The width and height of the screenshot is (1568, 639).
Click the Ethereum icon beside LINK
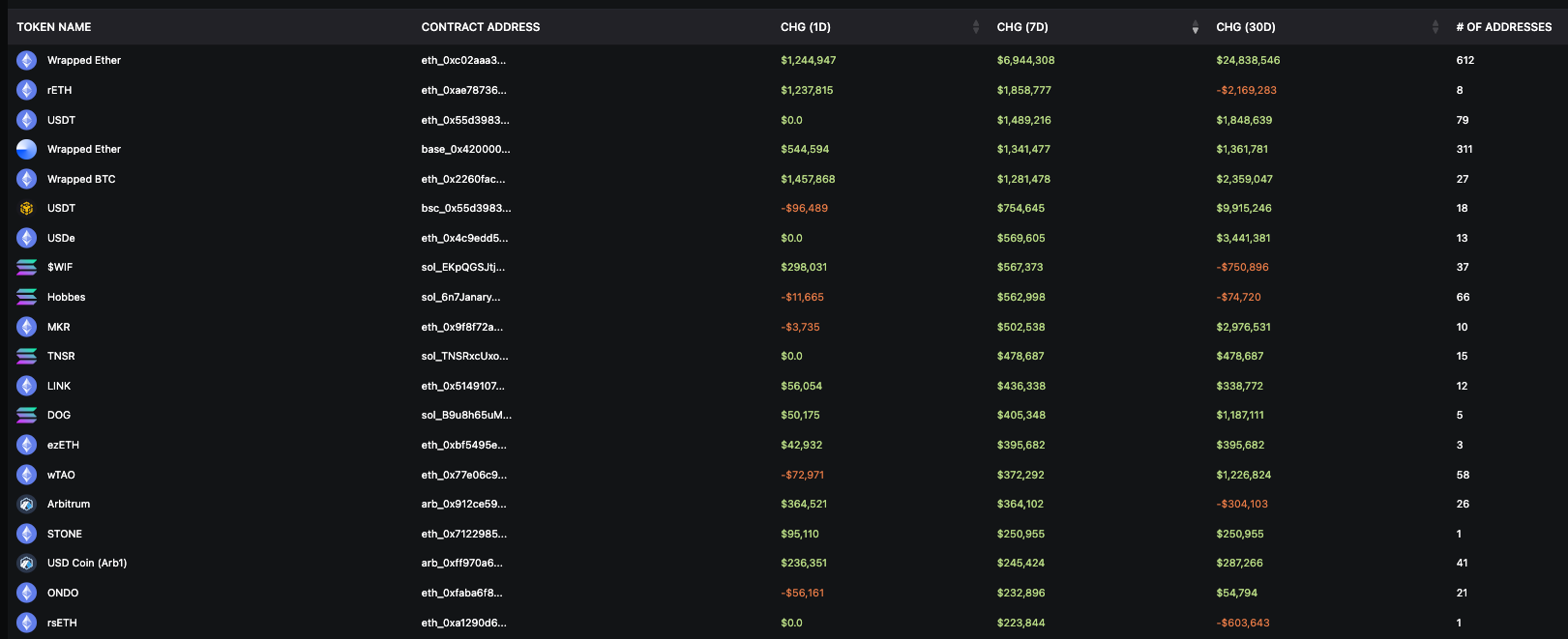tap(27, 386)
